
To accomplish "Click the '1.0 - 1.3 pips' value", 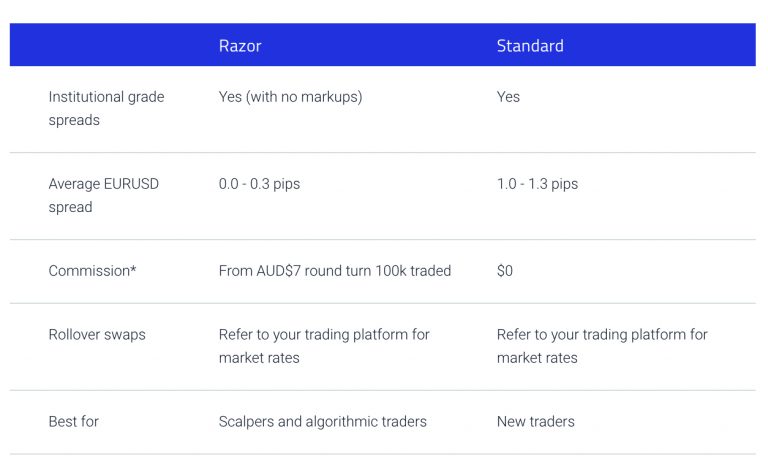I will [537, 184].
